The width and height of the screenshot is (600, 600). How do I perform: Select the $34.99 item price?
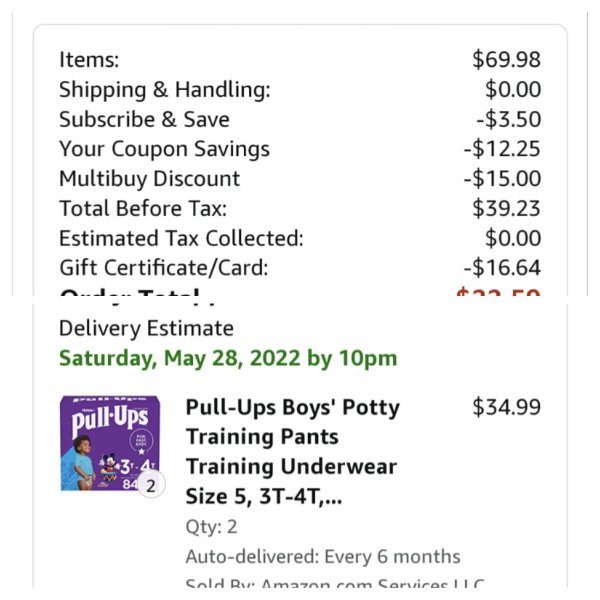(x=506, y=407)
